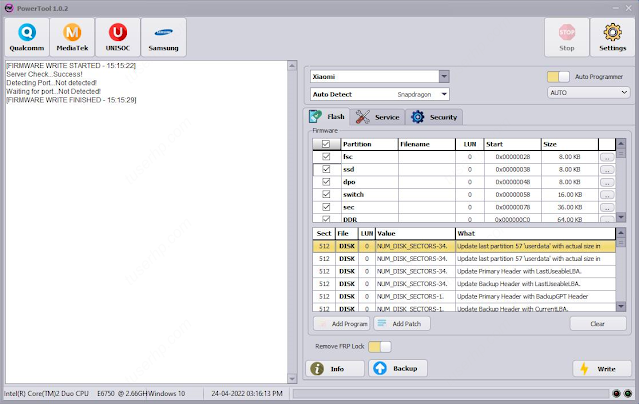The width and height of the screenshot is (639, 404).
Task: Click patch table scroll up arrow
Action: coord(621,233)
